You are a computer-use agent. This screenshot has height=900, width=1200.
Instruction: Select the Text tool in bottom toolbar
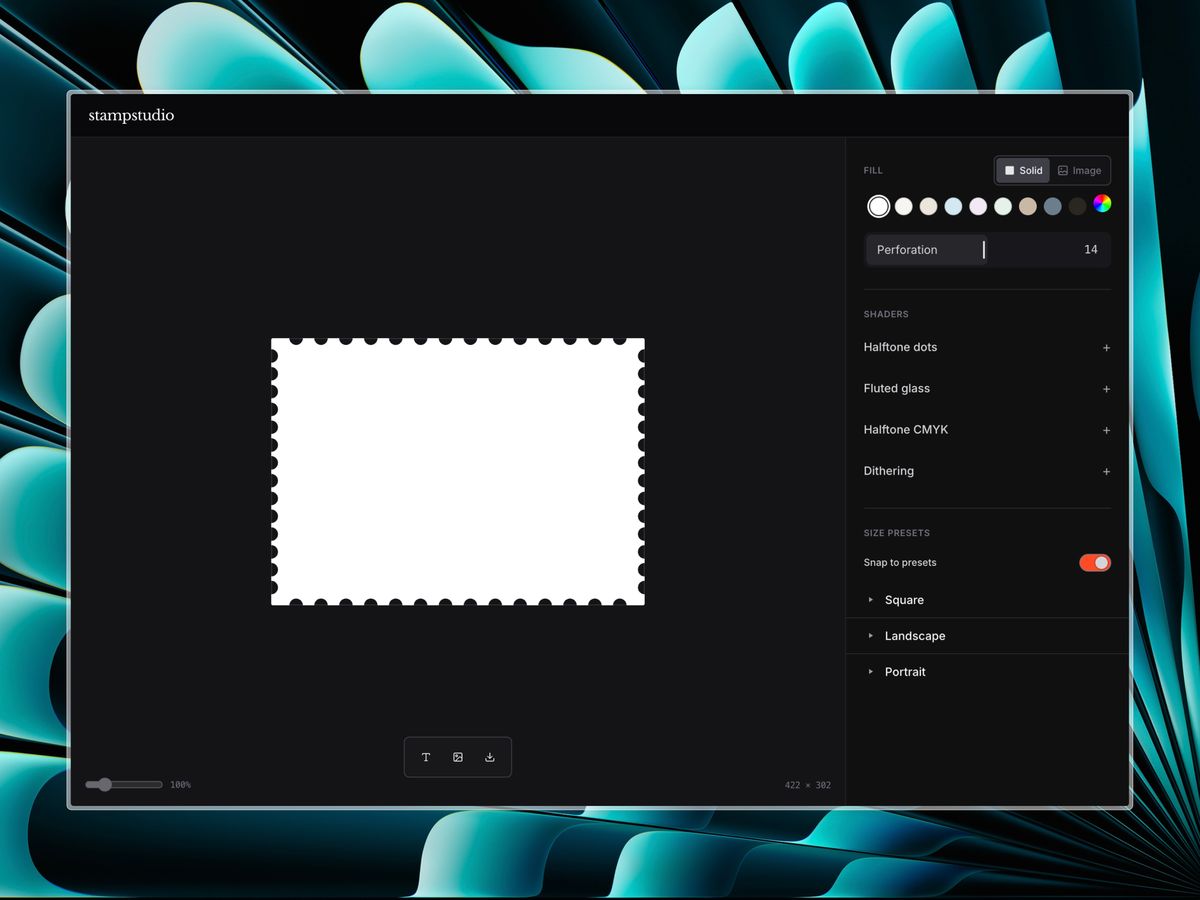coord(426,757)
